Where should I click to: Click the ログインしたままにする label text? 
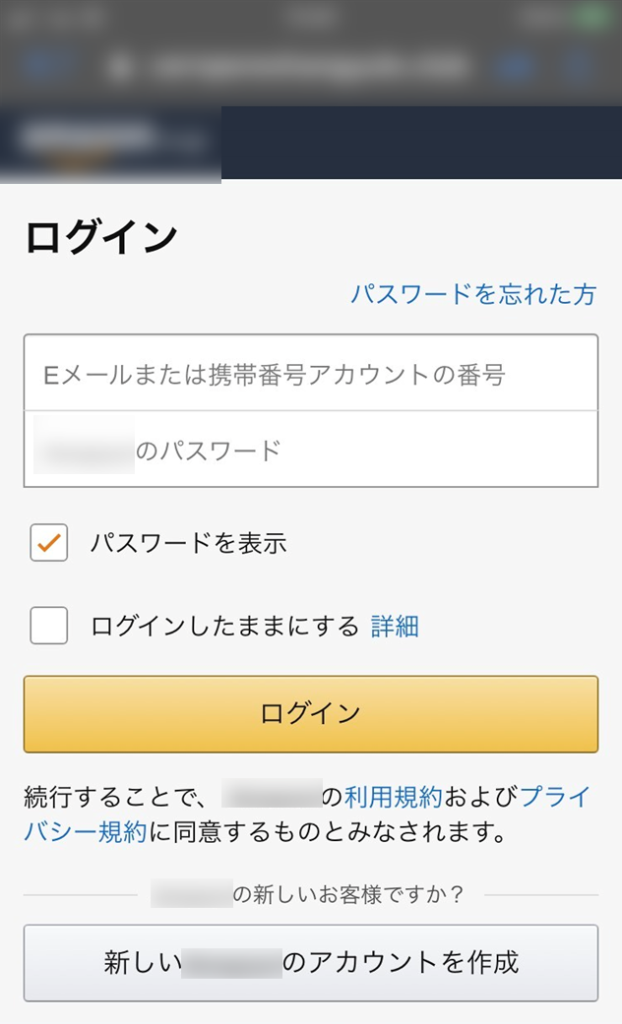[x=224, y=627]
